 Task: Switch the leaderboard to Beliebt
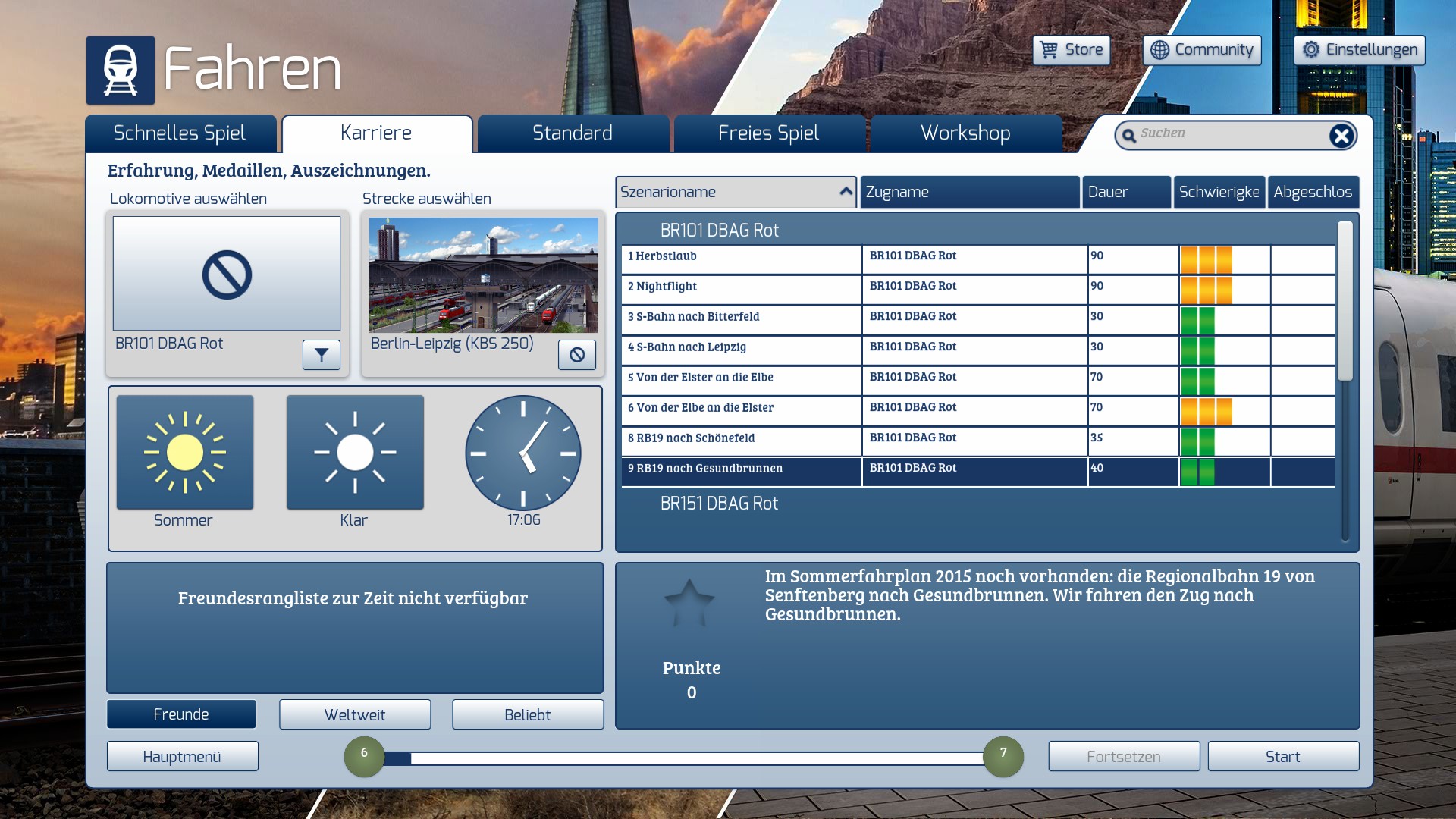[x=528, y=714]
